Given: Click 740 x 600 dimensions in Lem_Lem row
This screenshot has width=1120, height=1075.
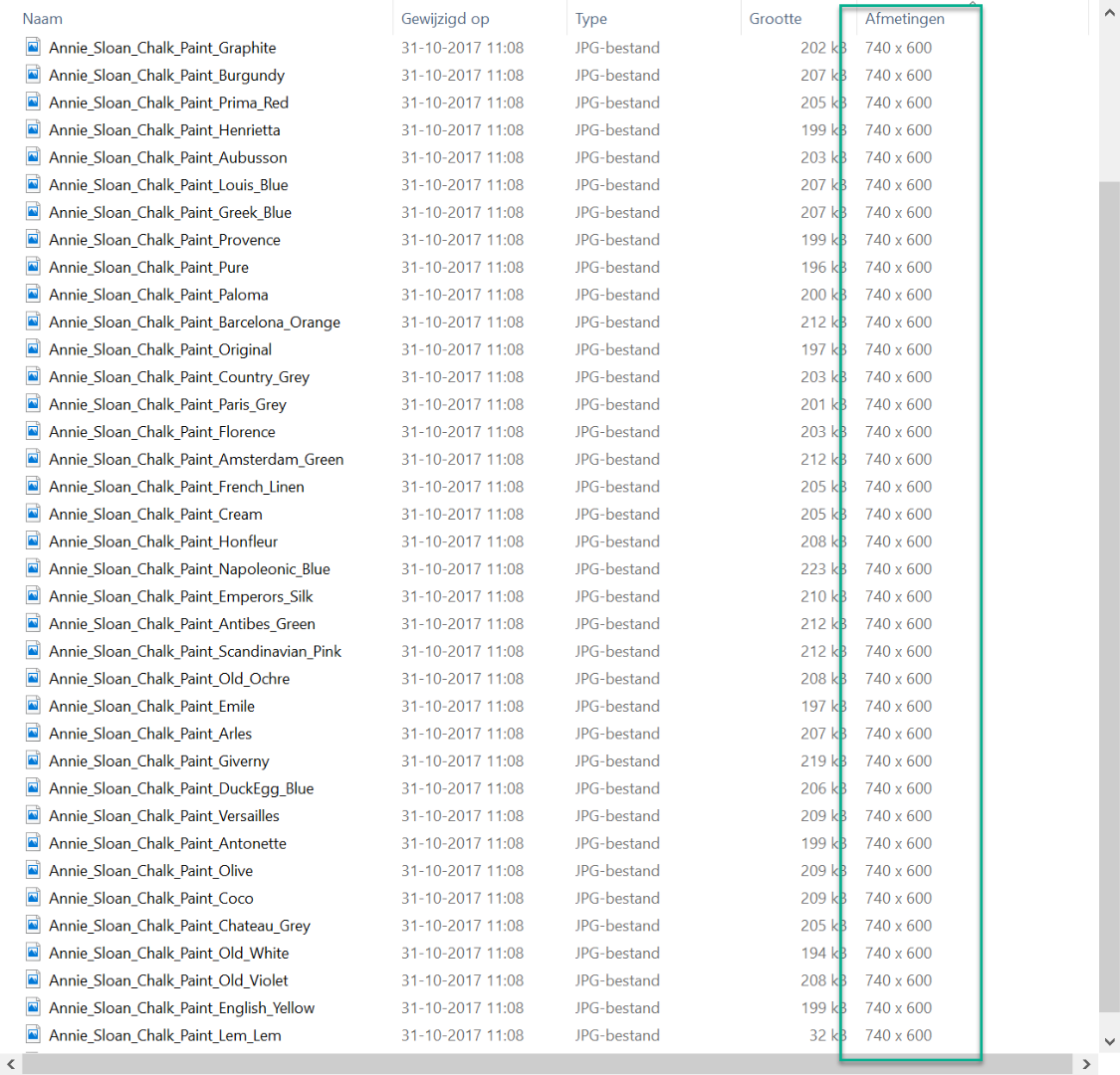Looking at the screenshot, I should 898,1036.
